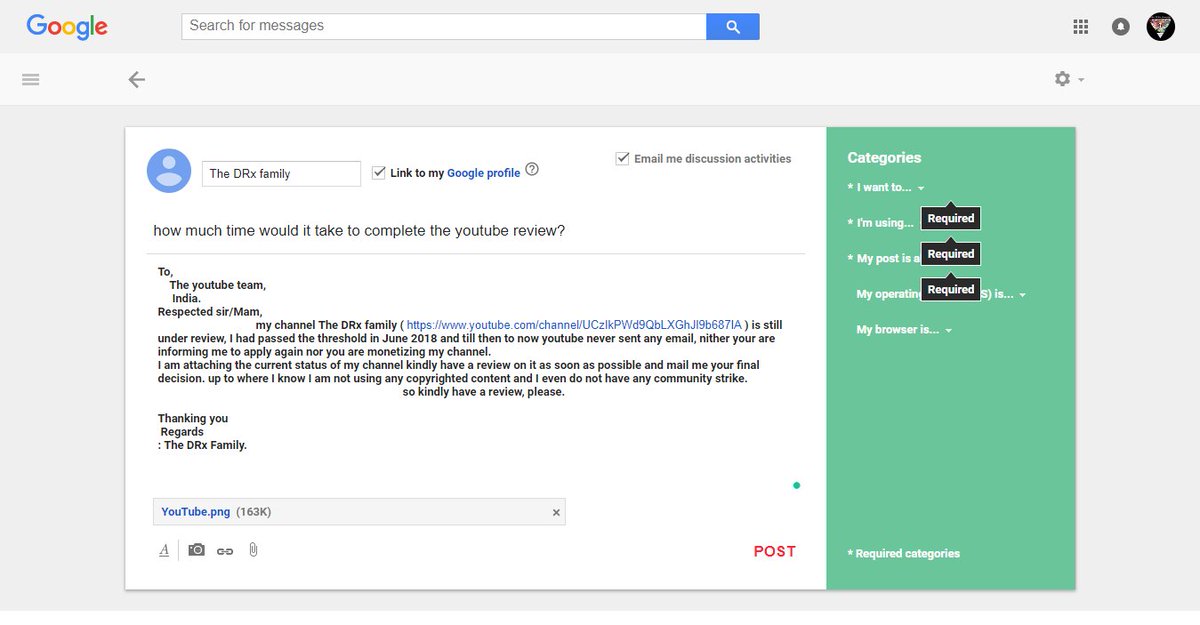Expand the 'My post is a...' dropdown
Screen dimensions: 1200x625
pos(884,259)
